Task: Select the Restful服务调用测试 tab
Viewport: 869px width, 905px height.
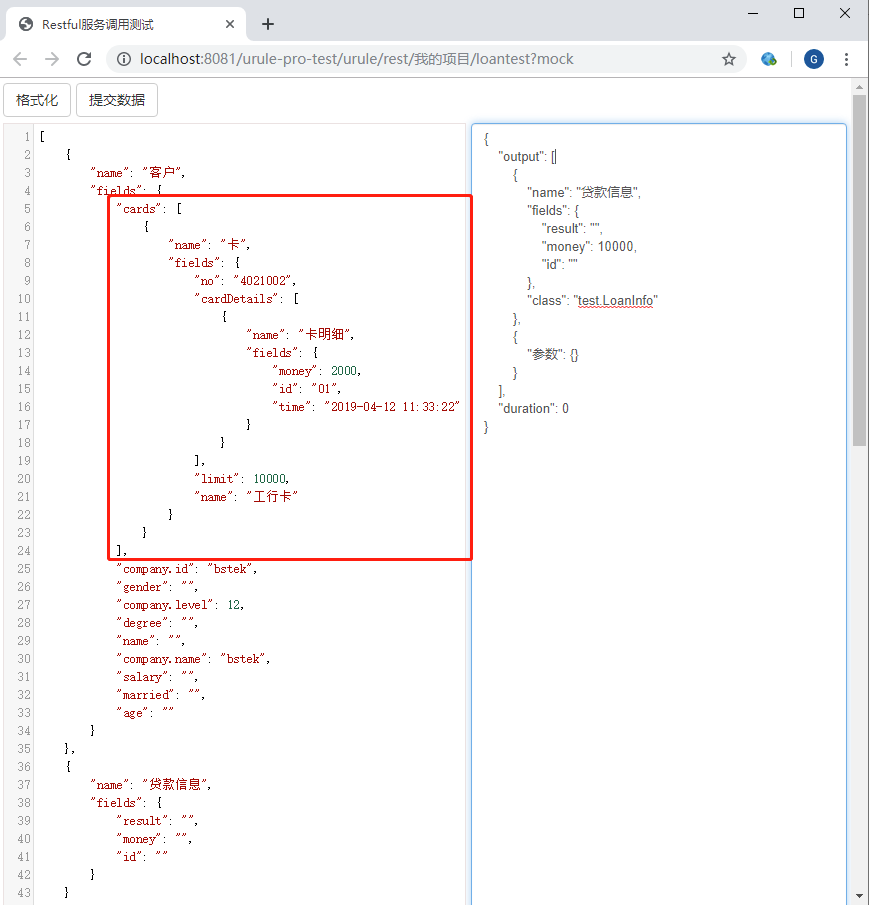Action: 124,24
